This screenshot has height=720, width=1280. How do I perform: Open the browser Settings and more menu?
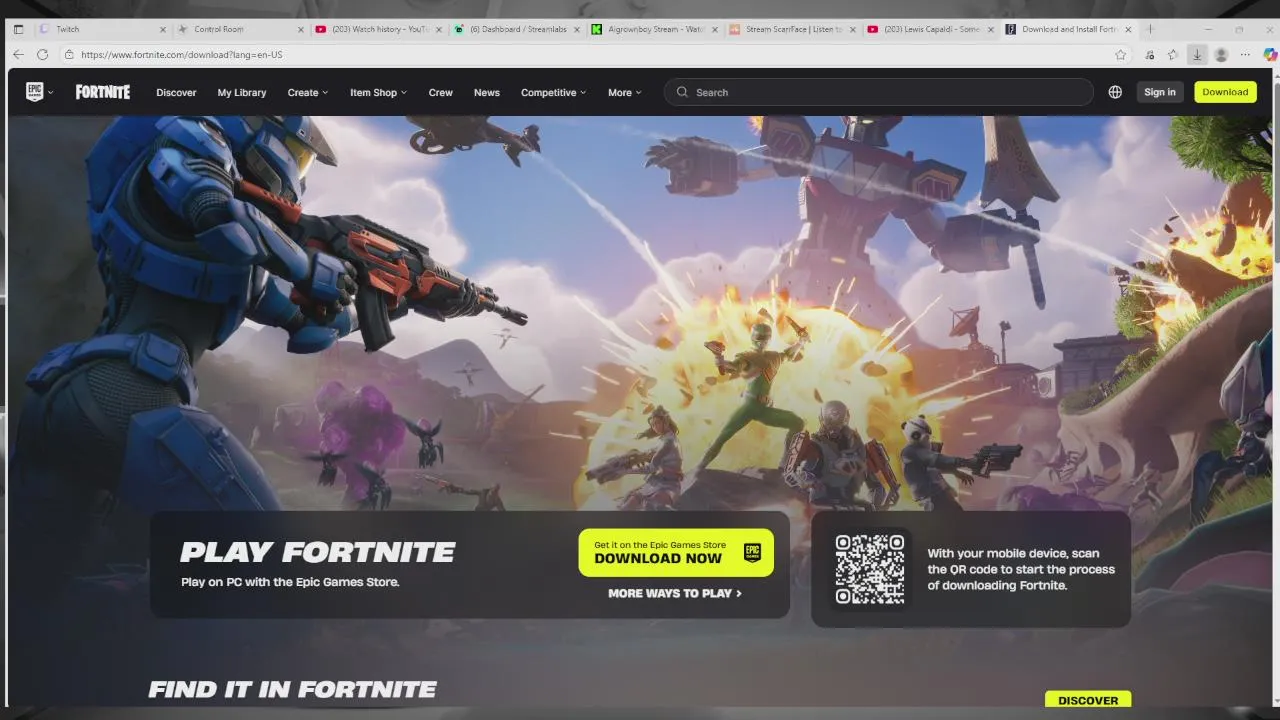(x=1245, y=55)
